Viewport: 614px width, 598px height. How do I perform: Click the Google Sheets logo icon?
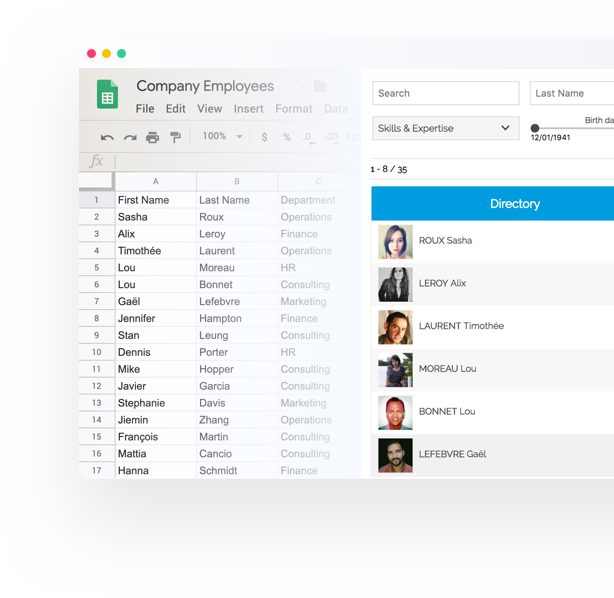[107, 94]
